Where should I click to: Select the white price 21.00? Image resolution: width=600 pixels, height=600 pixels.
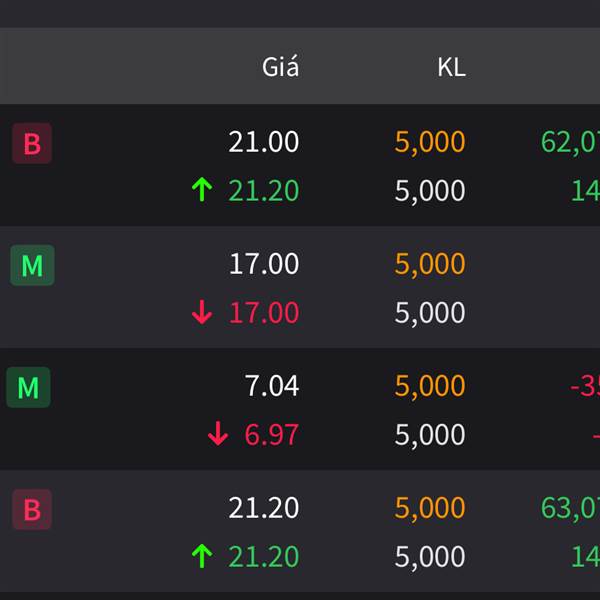point(264,142)
